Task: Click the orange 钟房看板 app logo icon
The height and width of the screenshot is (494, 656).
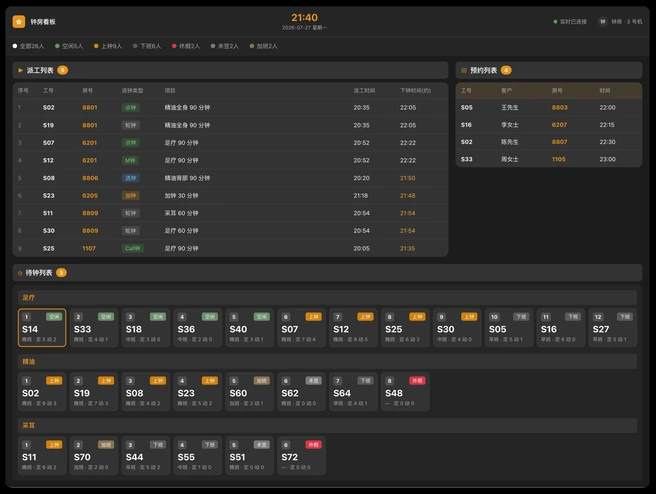Action: [19, 21]
